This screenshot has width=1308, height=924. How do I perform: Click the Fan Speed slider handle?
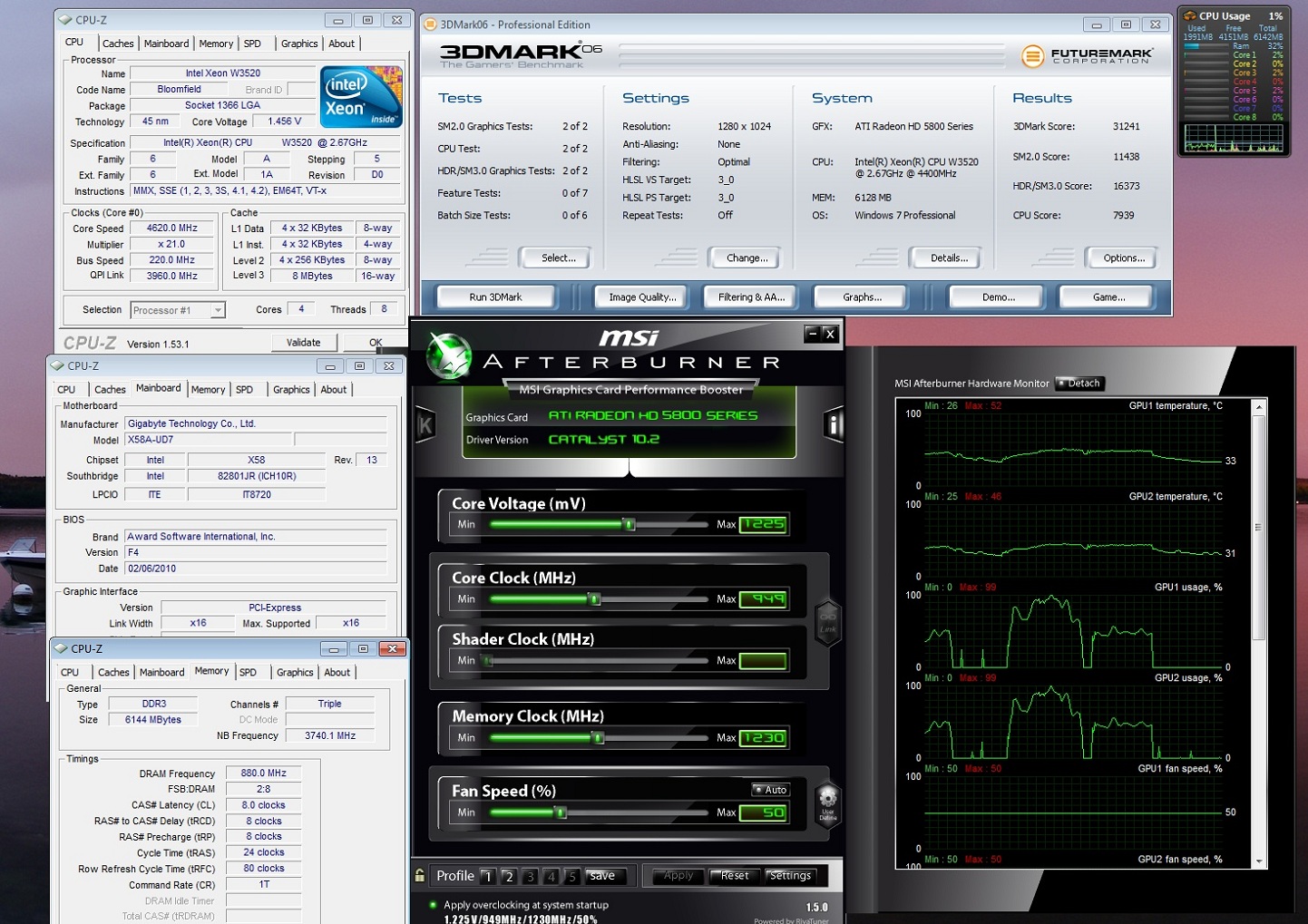[x=561, y=812]
